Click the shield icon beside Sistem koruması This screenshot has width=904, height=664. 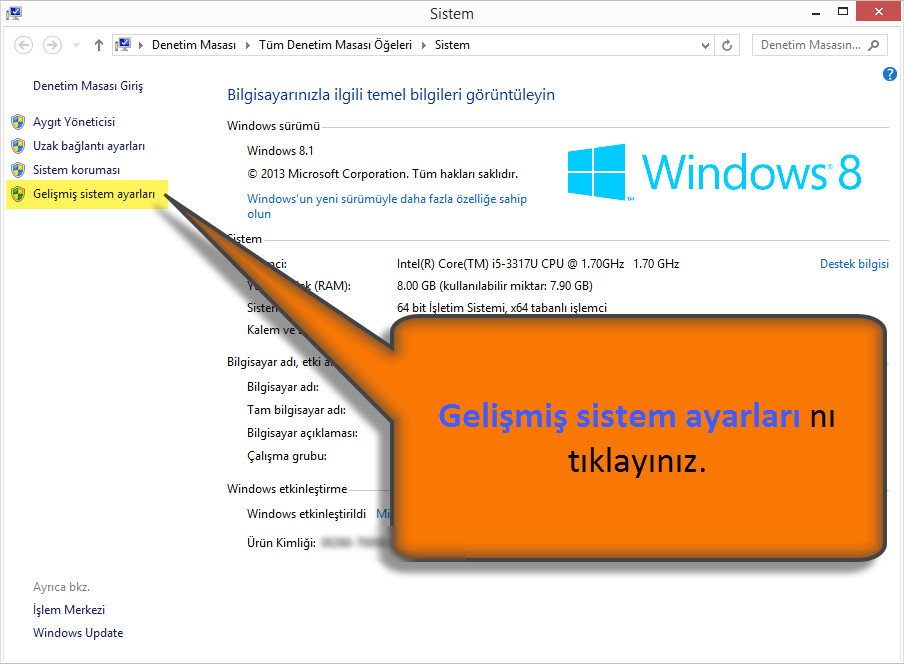point(18,170)
